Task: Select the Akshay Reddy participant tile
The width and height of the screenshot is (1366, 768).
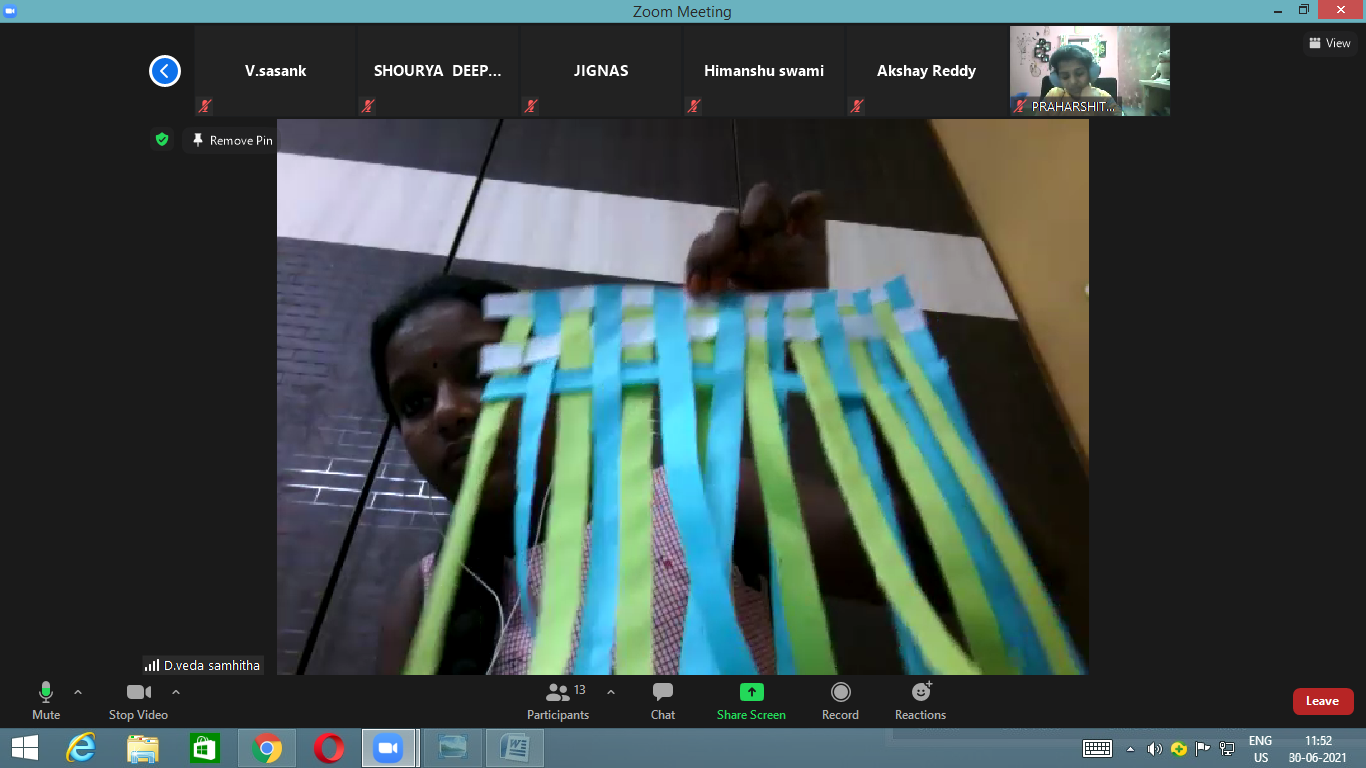Action: click(x=927, y=71)
